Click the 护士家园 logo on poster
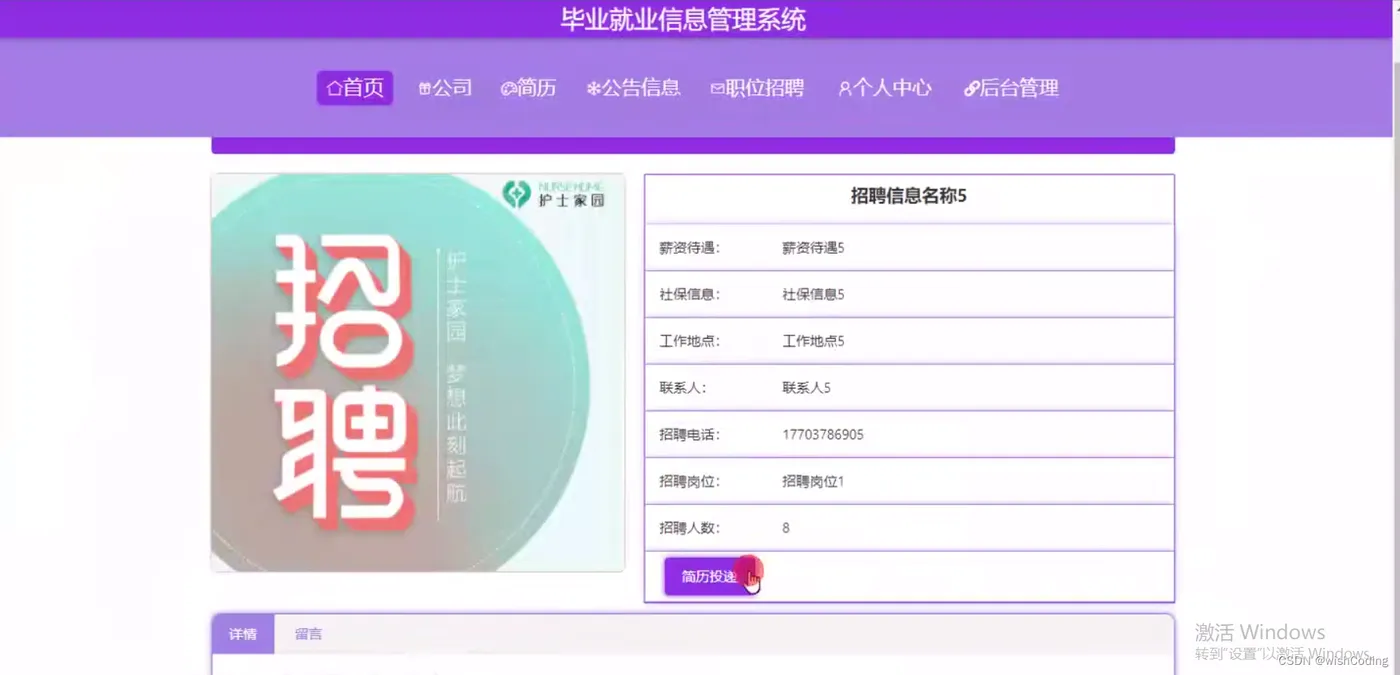 pyautogui.click(x=554, y=193)
